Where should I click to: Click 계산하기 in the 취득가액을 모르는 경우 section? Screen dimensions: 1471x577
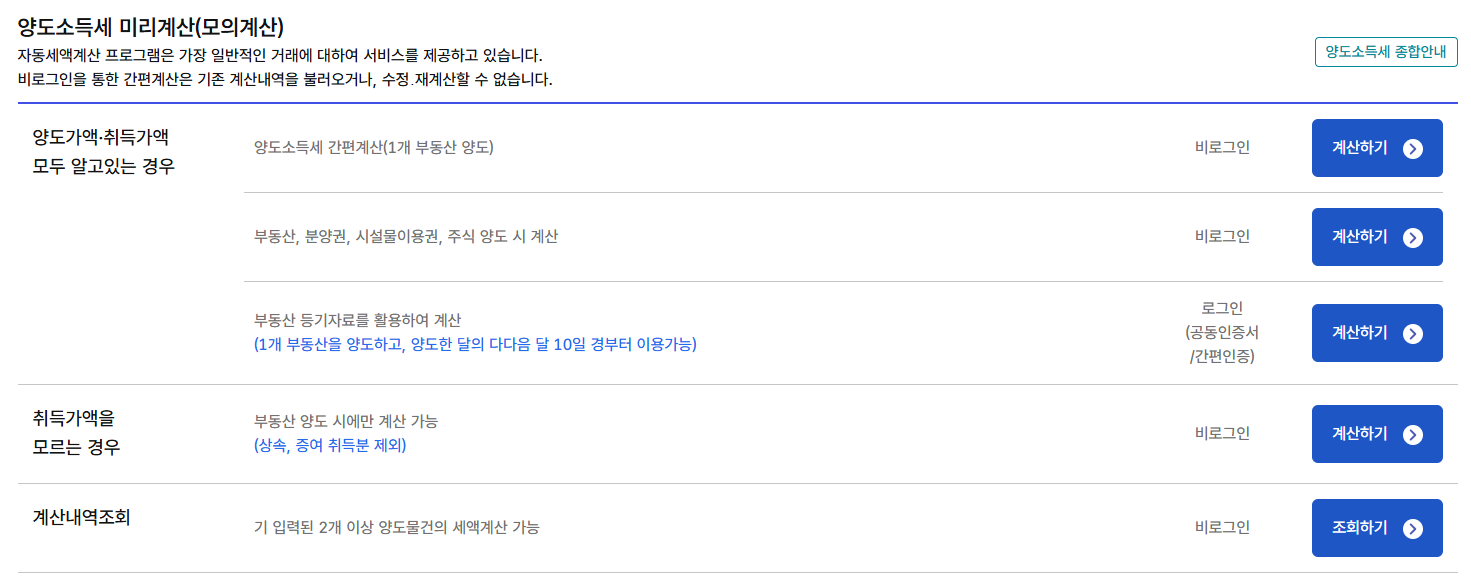(x=1377, y=433)
